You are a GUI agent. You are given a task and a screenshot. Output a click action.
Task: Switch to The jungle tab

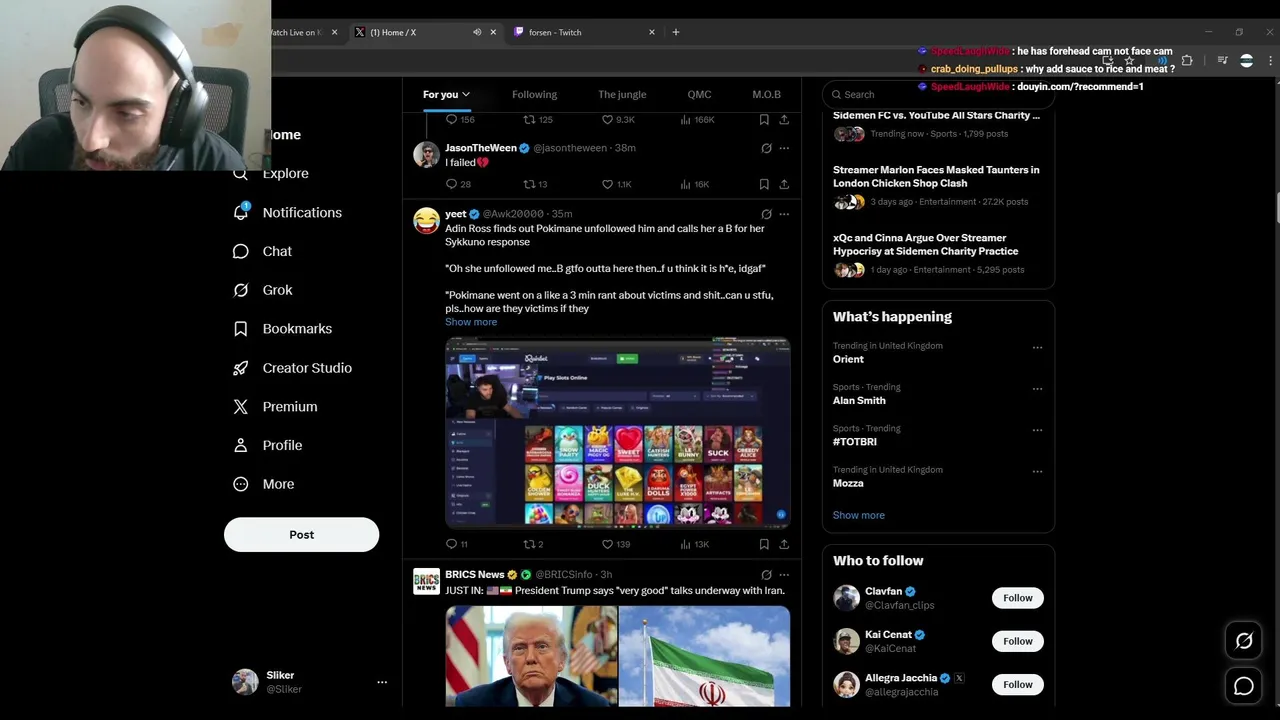pyautogui.click(x=622, y=94)
